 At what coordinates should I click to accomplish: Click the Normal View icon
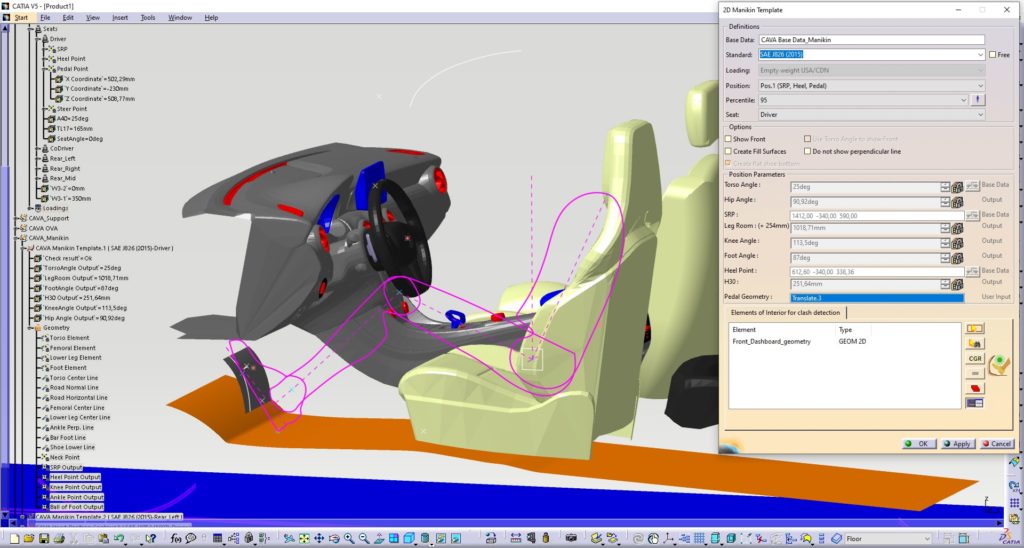378,538
